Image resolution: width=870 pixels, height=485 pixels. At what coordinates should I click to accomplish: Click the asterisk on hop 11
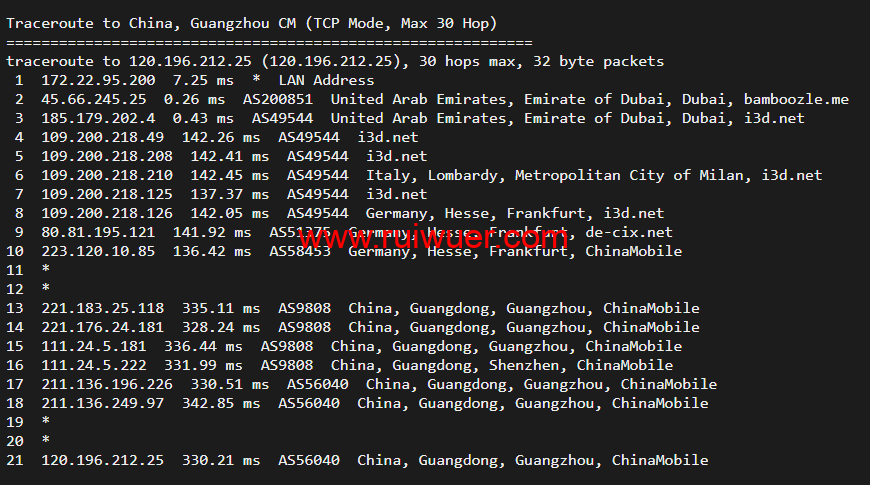pos(46,270)
